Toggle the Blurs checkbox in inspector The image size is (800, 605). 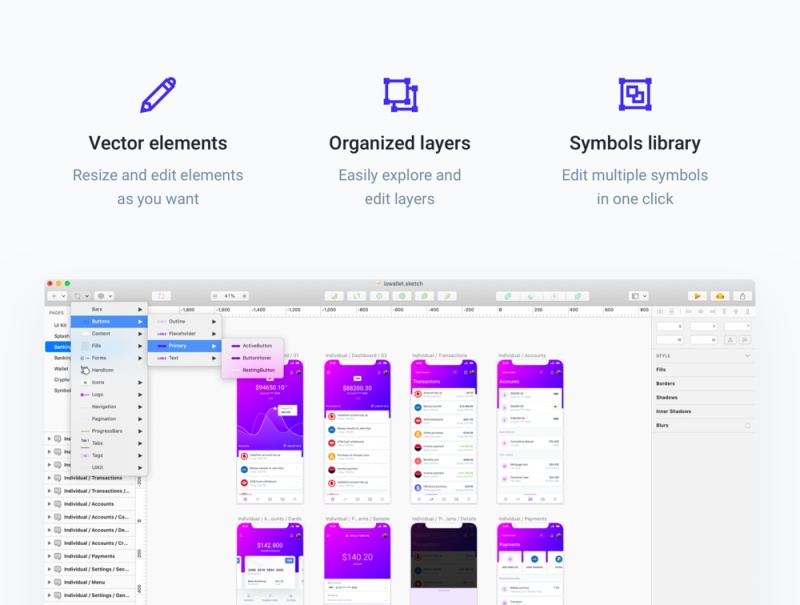click(746, 425)
